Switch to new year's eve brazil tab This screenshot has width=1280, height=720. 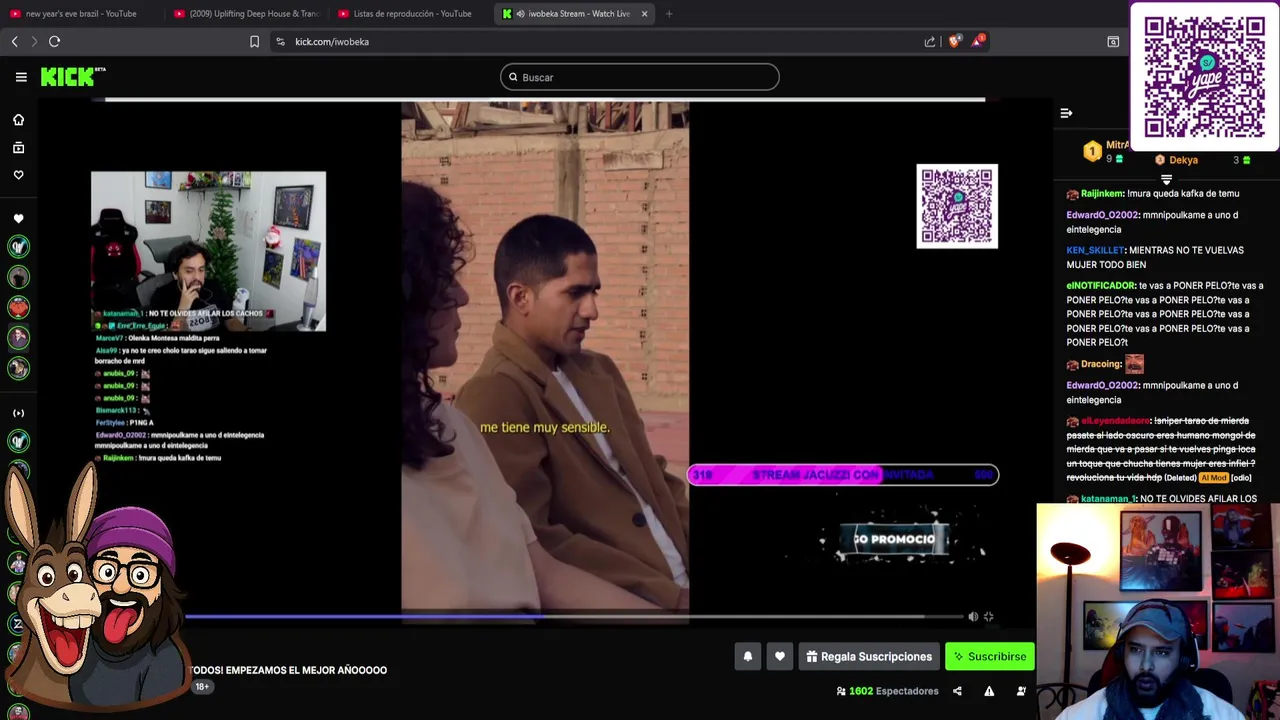(x=81, y=14)
